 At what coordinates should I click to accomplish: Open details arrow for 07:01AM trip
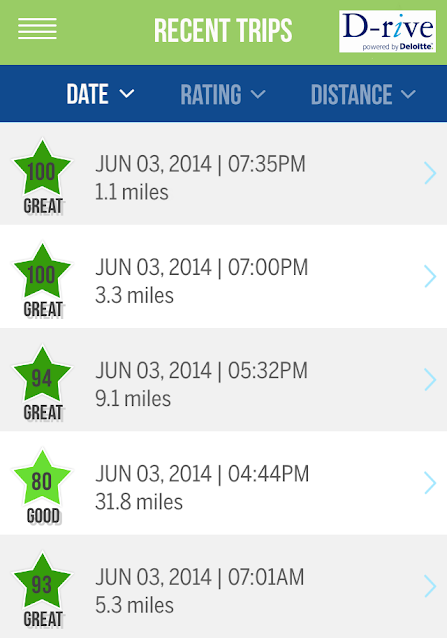(430, 586)
